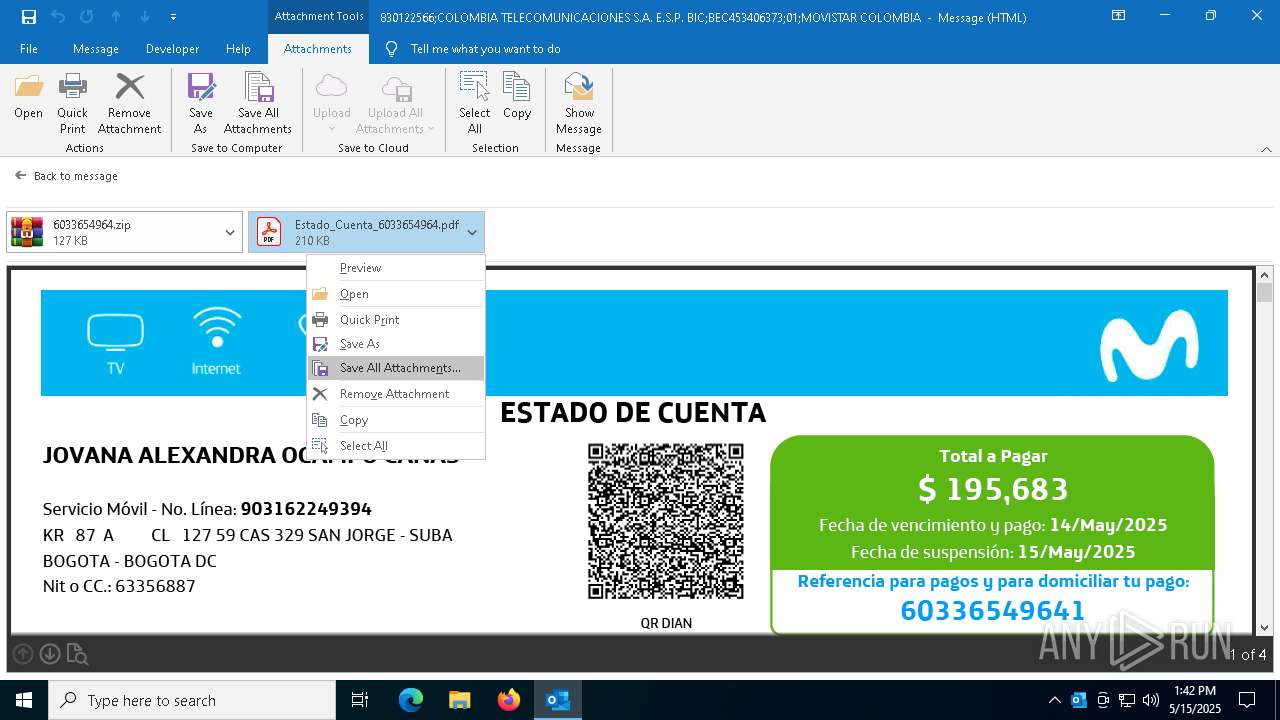Click Select All in the ribbon
Image resolution: width=1280 pixels, height=720 pixels.
click(474, 104)
